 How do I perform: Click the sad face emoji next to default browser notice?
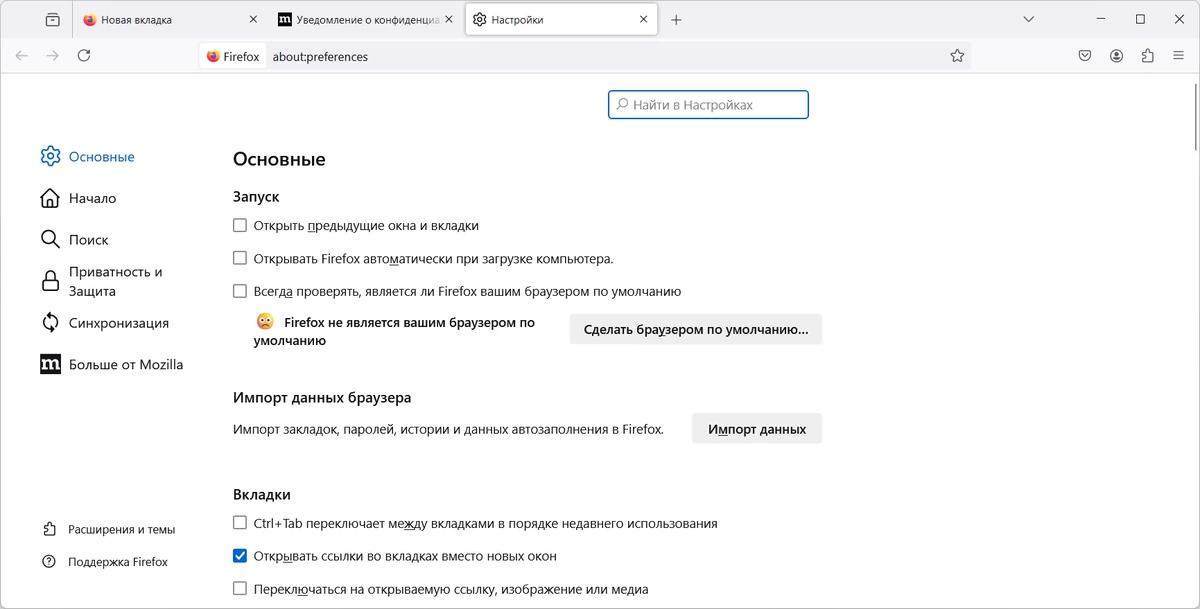click(264, 322)
